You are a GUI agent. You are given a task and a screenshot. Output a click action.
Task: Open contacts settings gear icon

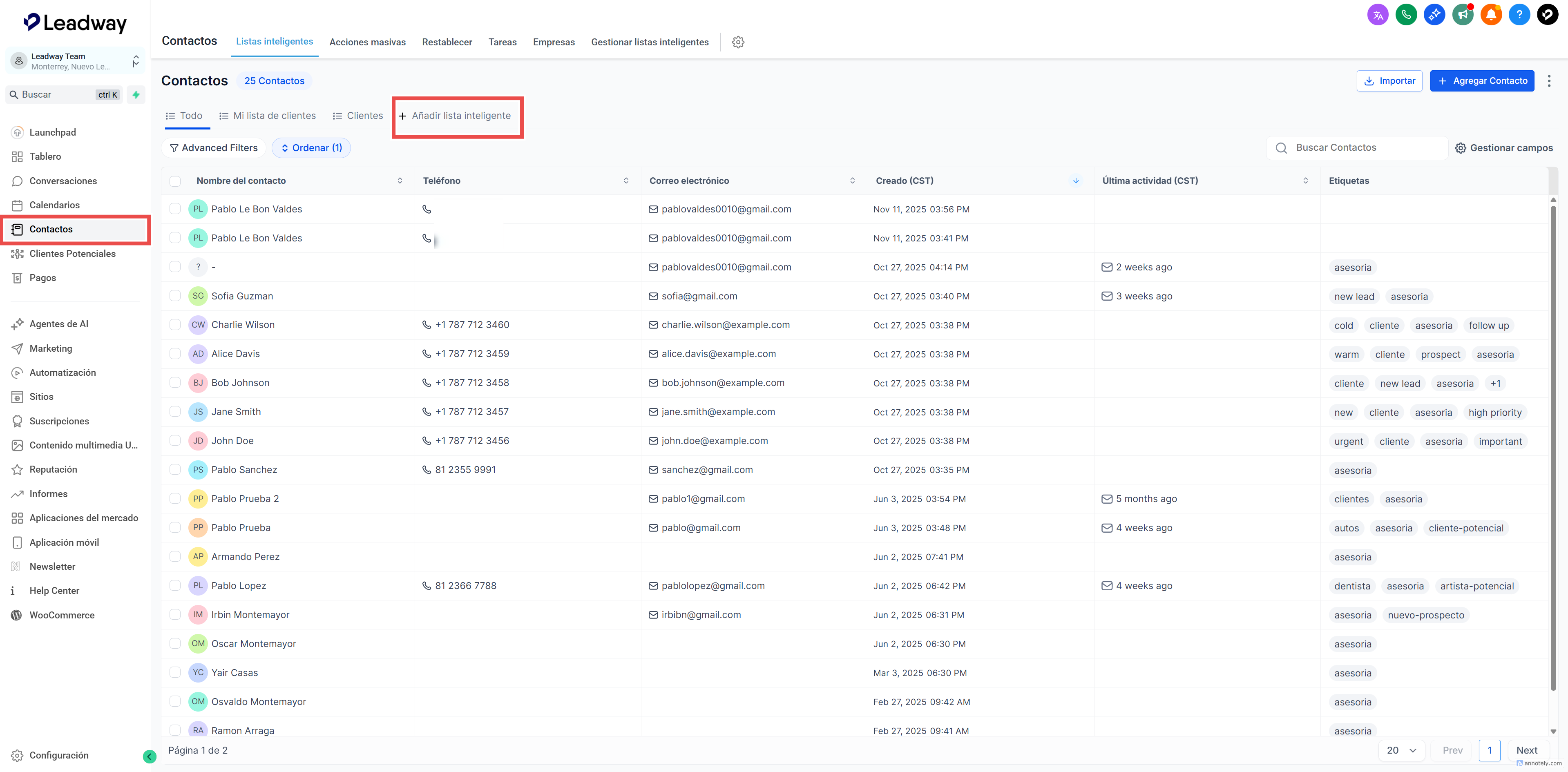pyautogui.click(x=738, y=42)
